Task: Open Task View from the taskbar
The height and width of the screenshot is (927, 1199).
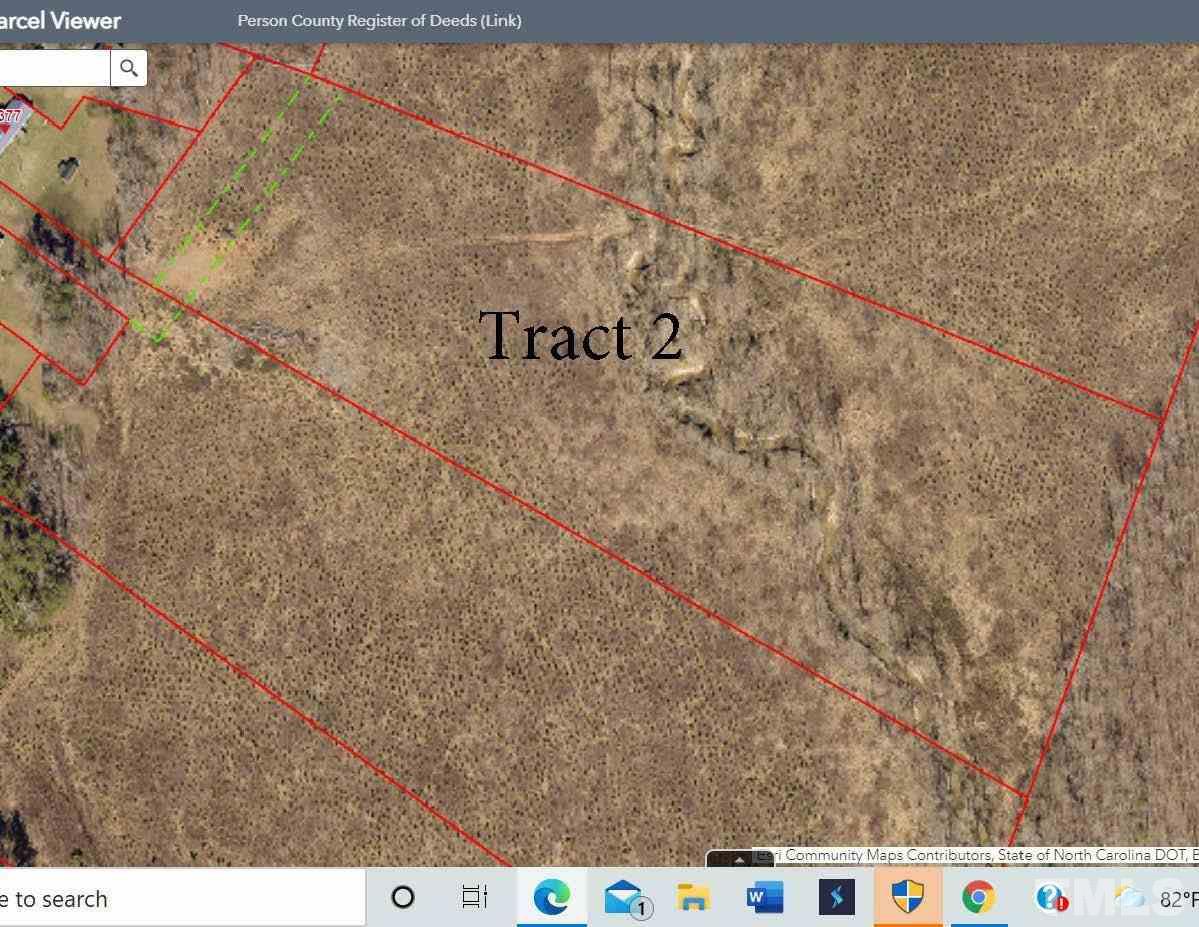Action: (x=475, y=897)
